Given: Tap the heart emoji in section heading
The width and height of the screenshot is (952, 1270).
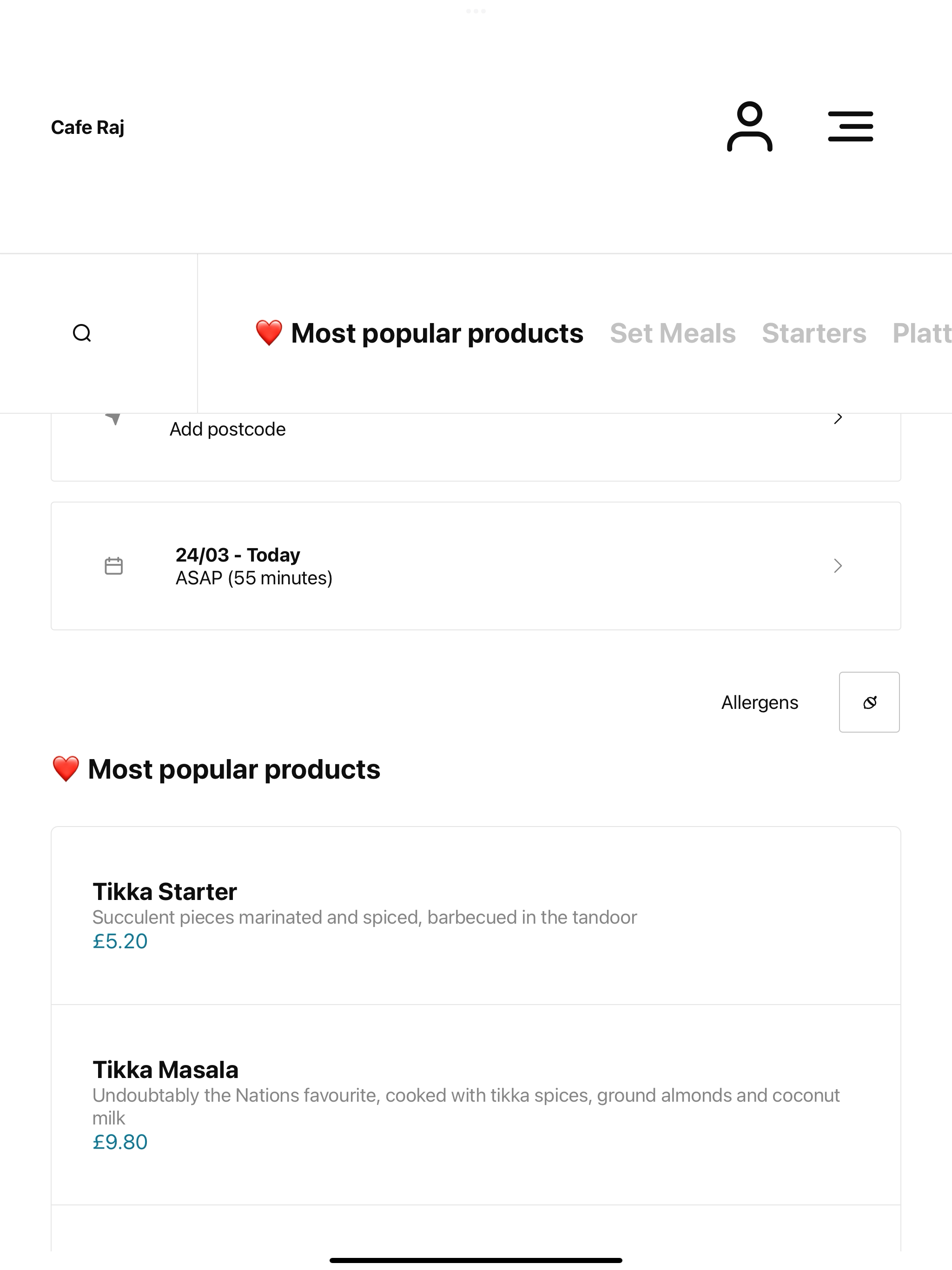Looking at the screenshot, I should (x=66, y=769).
